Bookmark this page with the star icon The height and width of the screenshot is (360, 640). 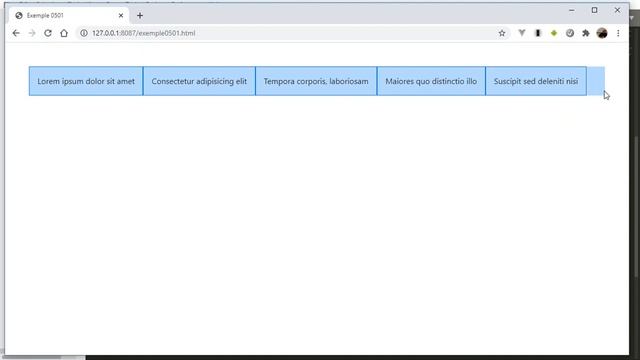point(502,33)
